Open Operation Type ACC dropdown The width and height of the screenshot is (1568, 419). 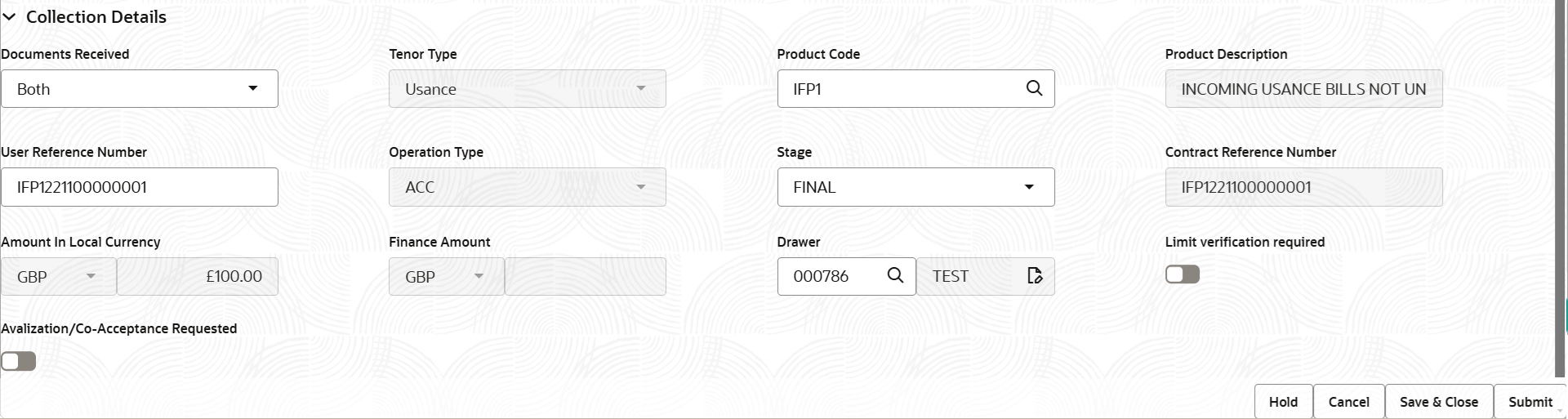(528, 187)
